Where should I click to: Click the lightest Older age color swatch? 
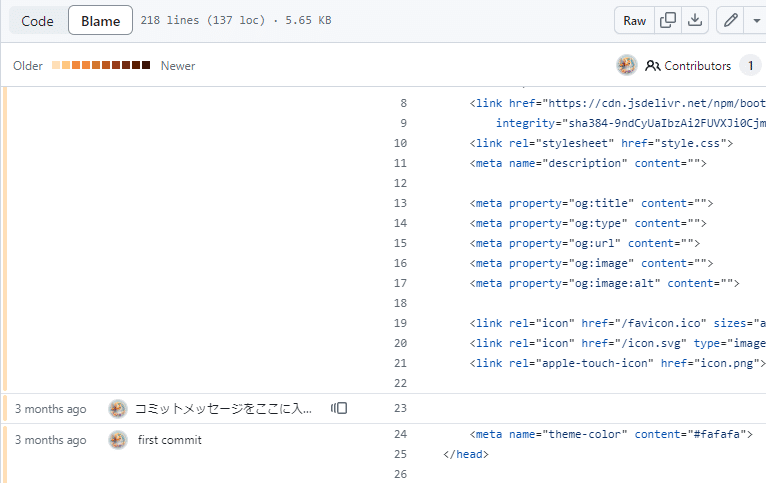pyautogui.click(x=56, y=65)
